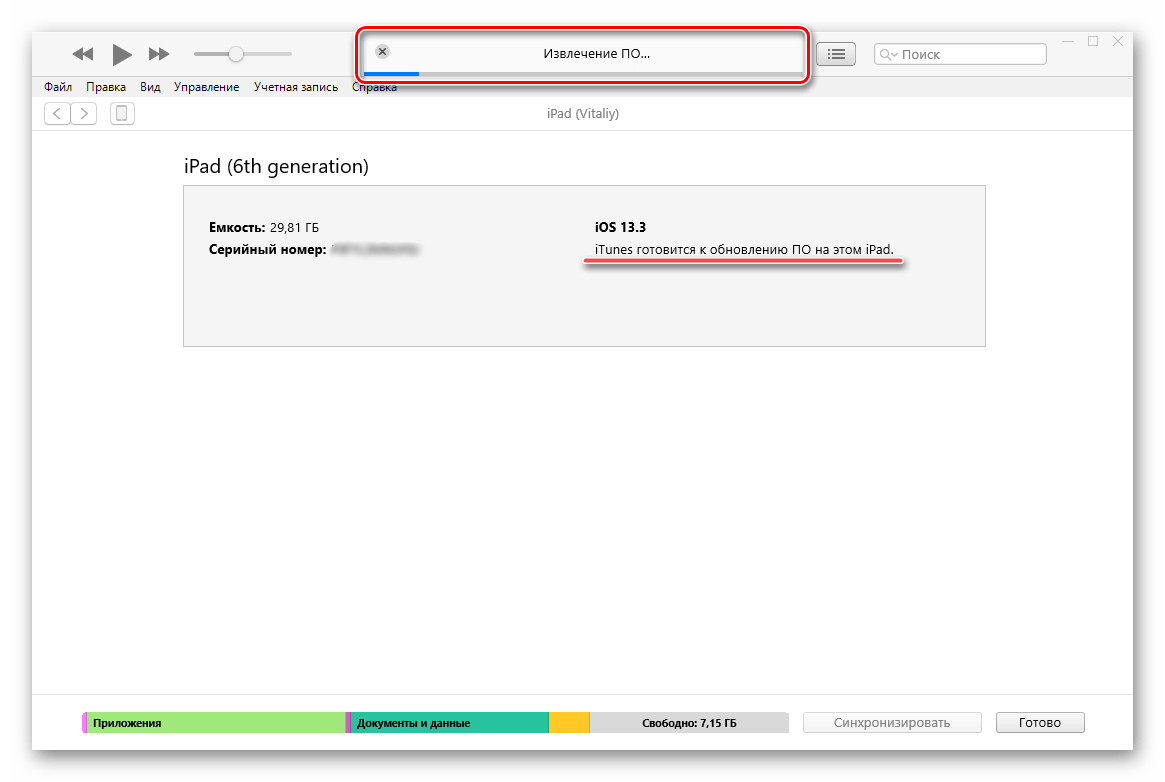Click the blue extraction progress bar
1165x782 pixels.
point(391,74)
